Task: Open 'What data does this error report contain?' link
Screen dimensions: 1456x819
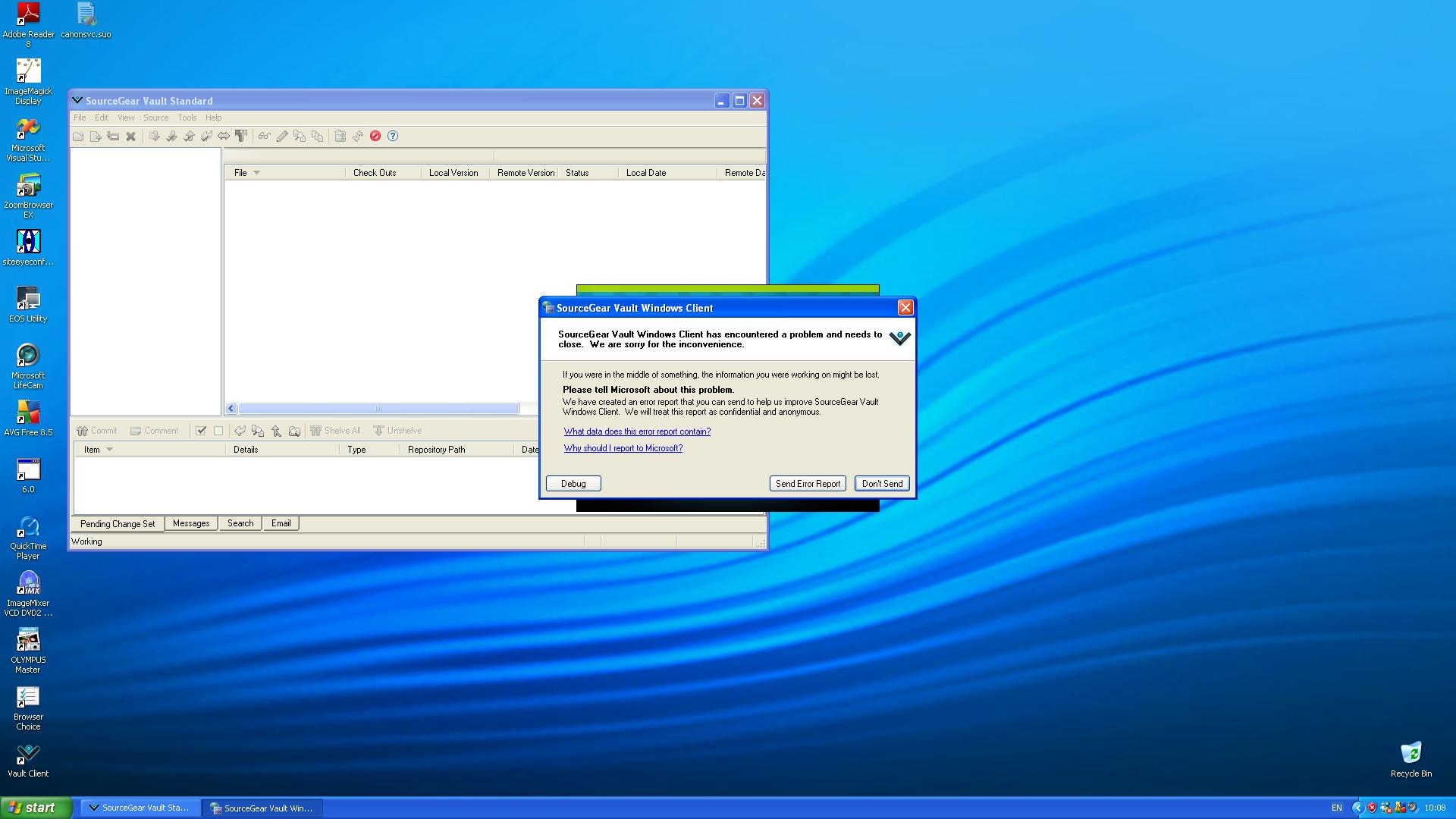Action: [x=637, y=431]
